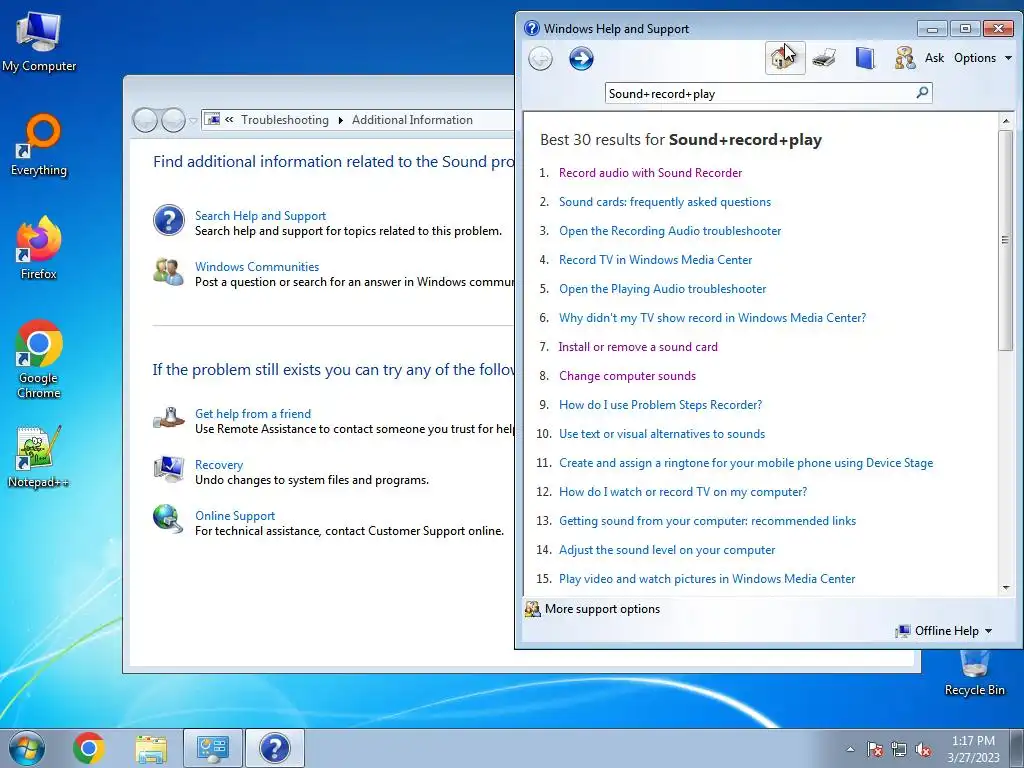
Task: Click the breadcrumb arrow after Troubleshooting
Action: 340,120
